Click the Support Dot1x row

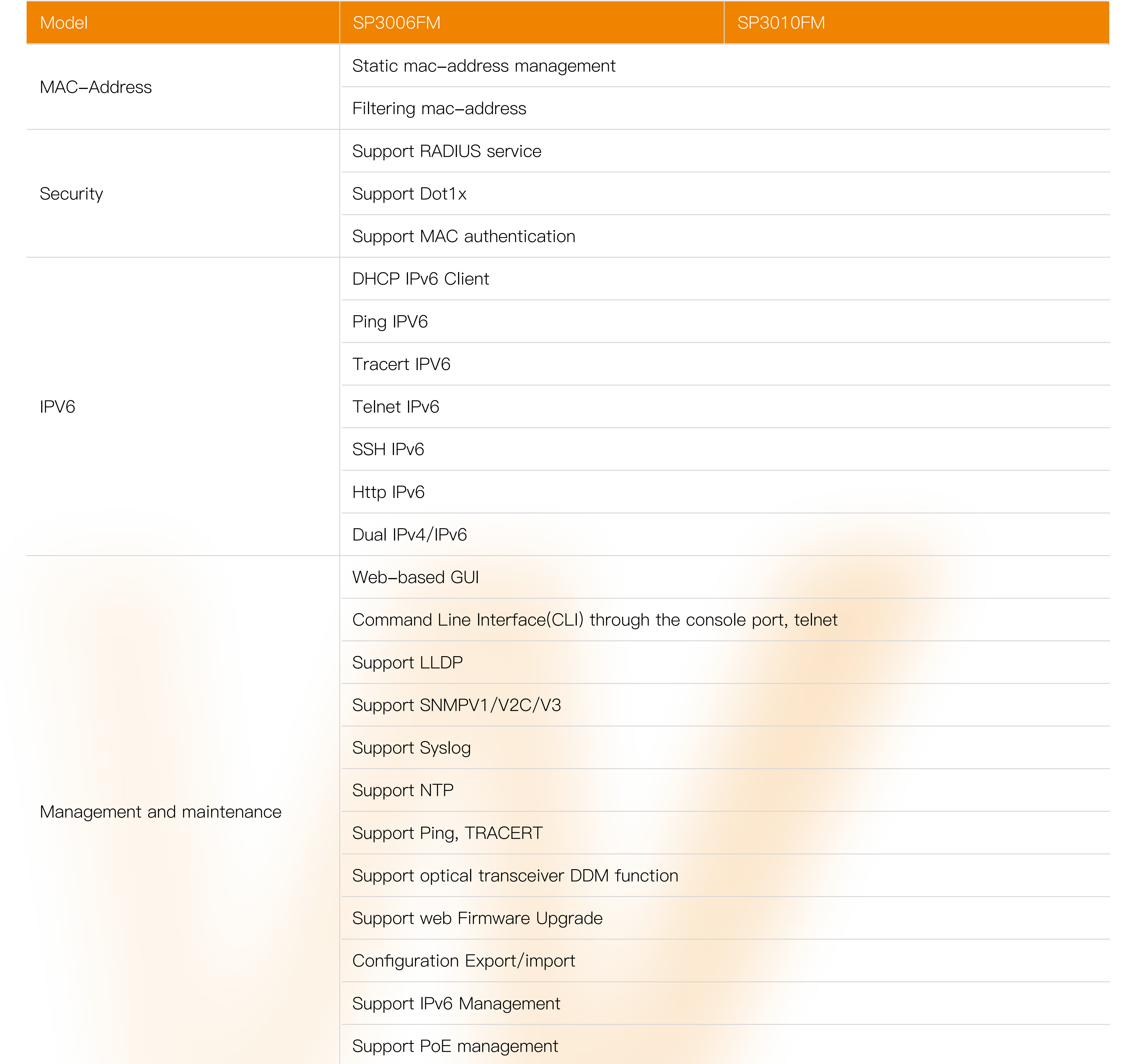coord(409,194)
